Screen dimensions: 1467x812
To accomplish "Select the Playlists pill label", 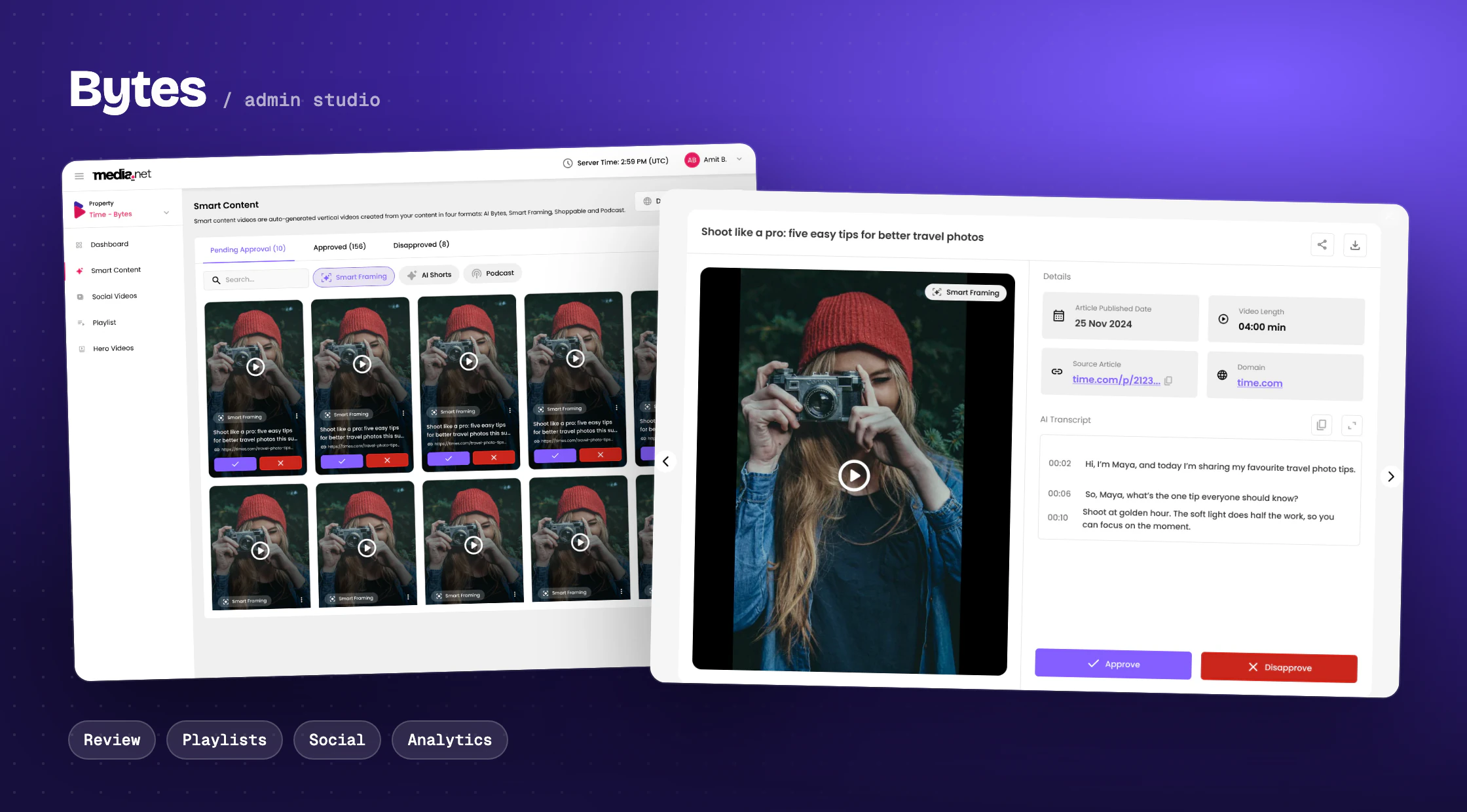I will 225,740.
